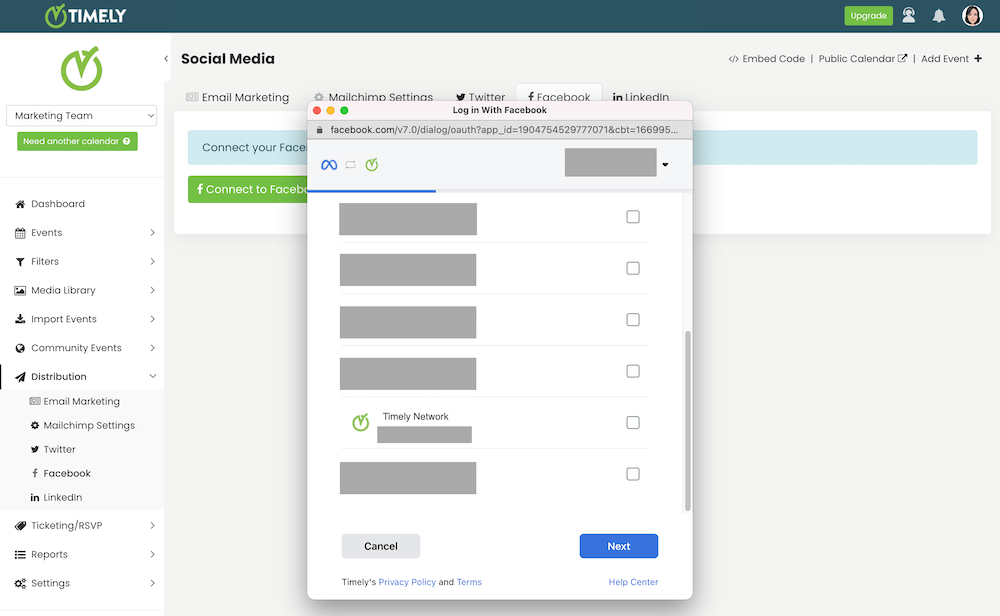Expand the Filters submenu chevron
The height and width of the screenshot is (616, 1000).
coord(152,261)
